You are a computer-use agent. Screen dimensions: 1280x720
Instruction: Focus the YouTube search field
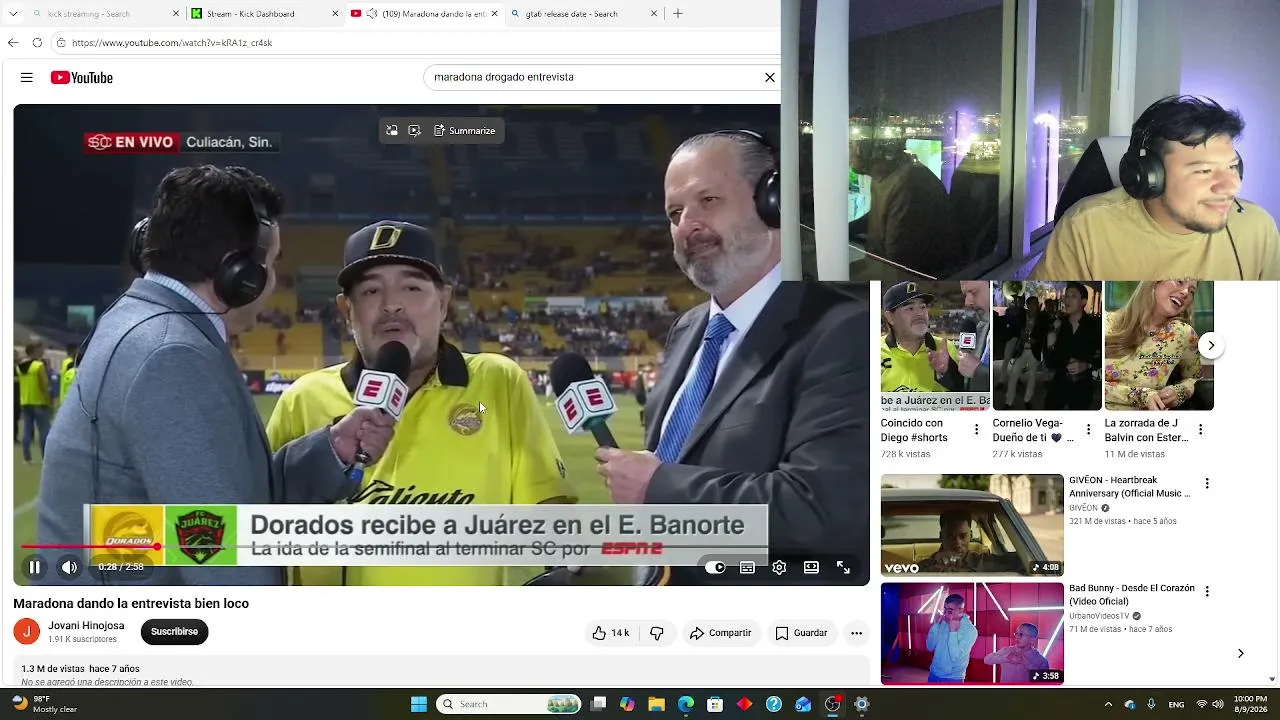click(595, 77)
